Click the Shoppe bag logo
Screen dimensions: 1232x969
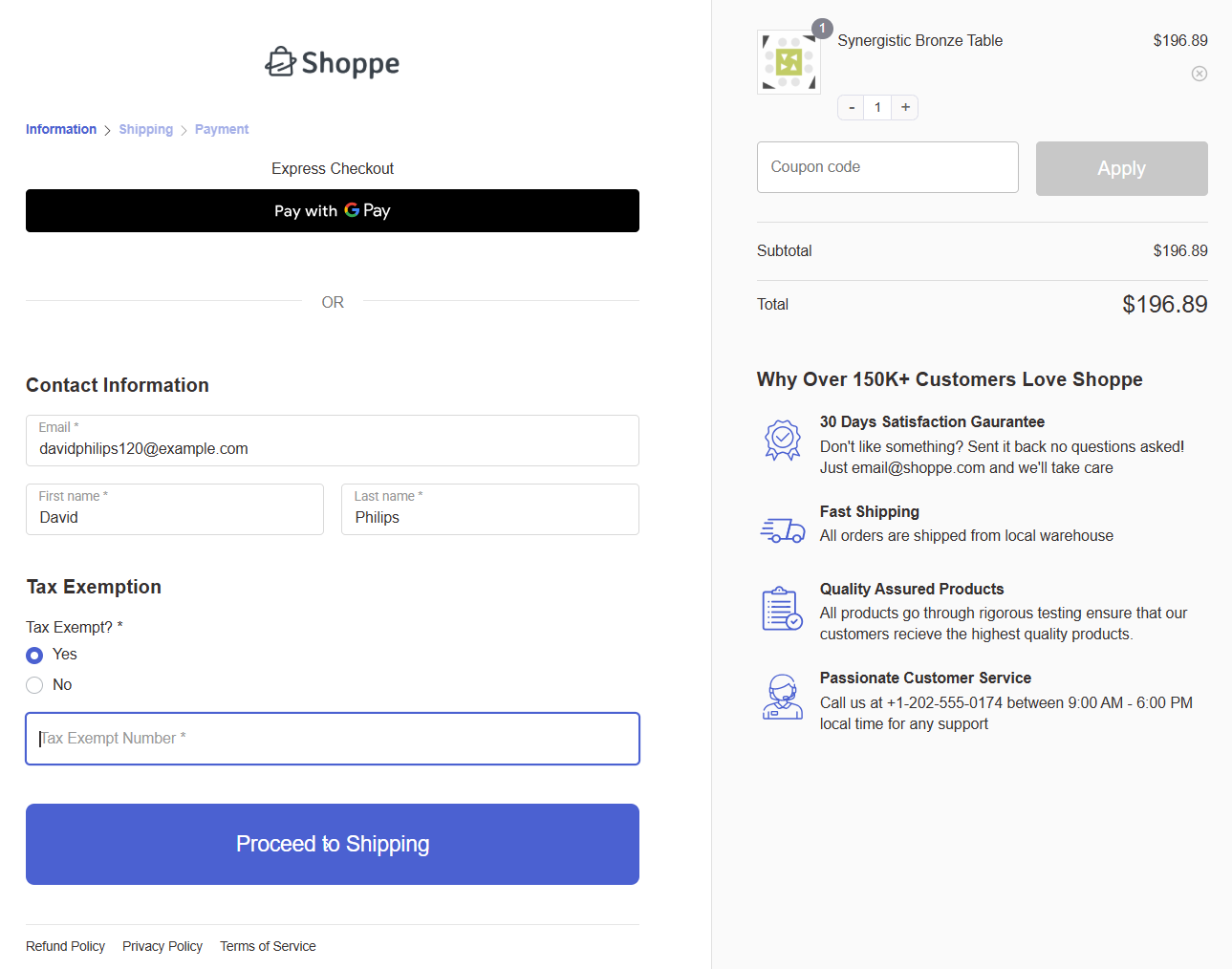coord(279,60)
